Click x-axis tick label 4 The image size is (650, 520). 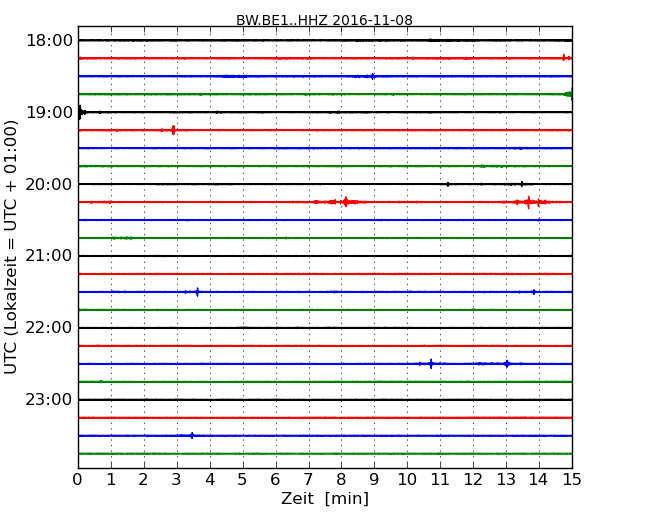(x=210, y=480)
